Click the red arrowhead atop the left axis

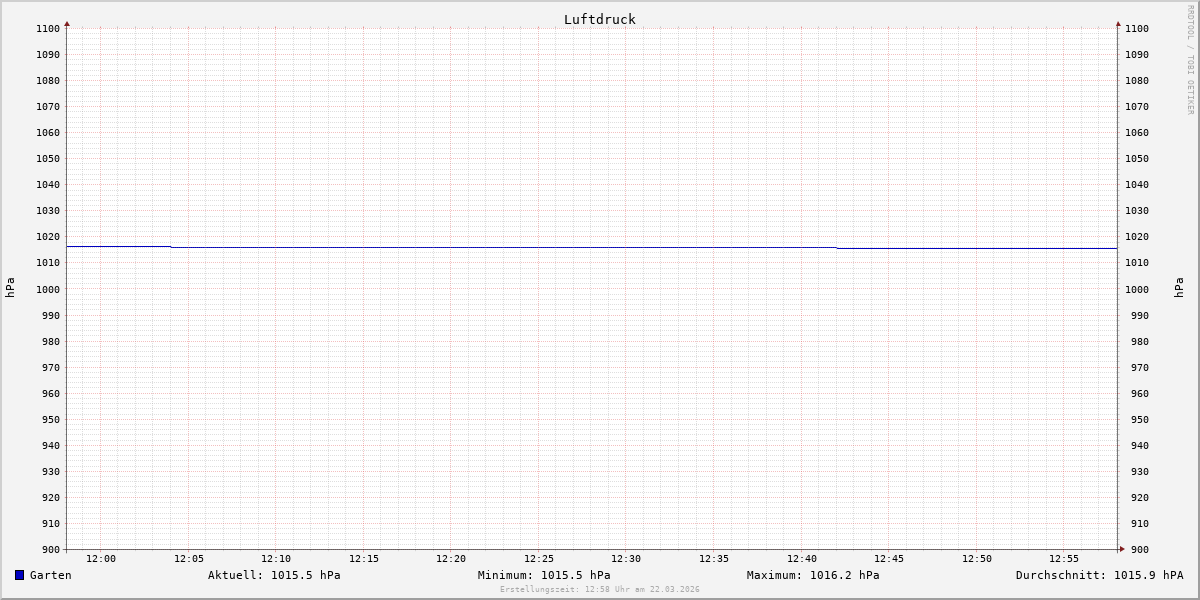pyautogui.click(x=67, y=23)
